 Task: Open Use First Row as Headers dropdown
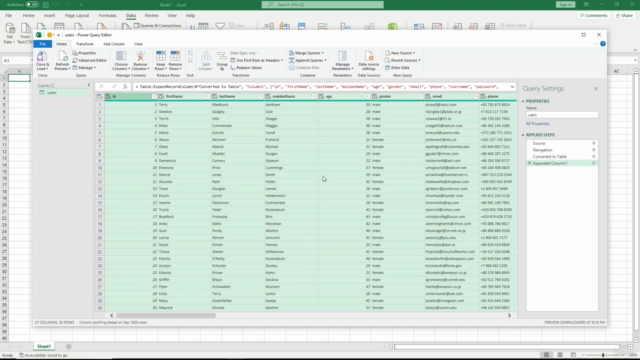coord(282,60)
